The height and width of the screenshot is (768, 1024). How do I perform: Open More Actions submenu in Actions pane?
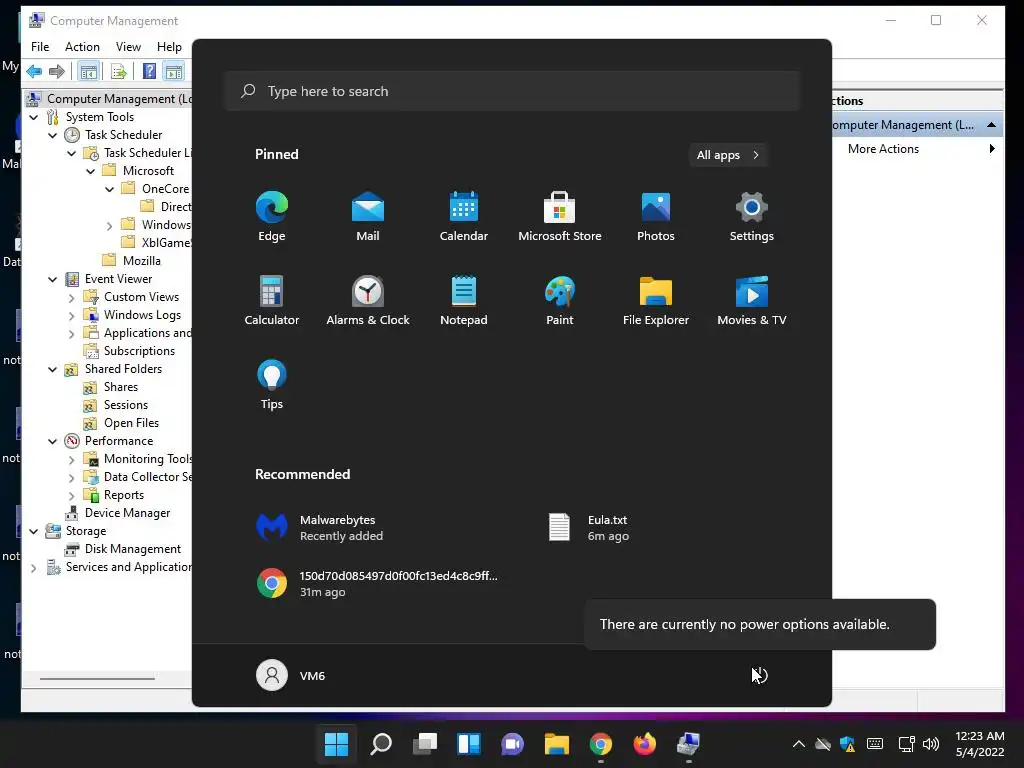click(x=918, y=149)
